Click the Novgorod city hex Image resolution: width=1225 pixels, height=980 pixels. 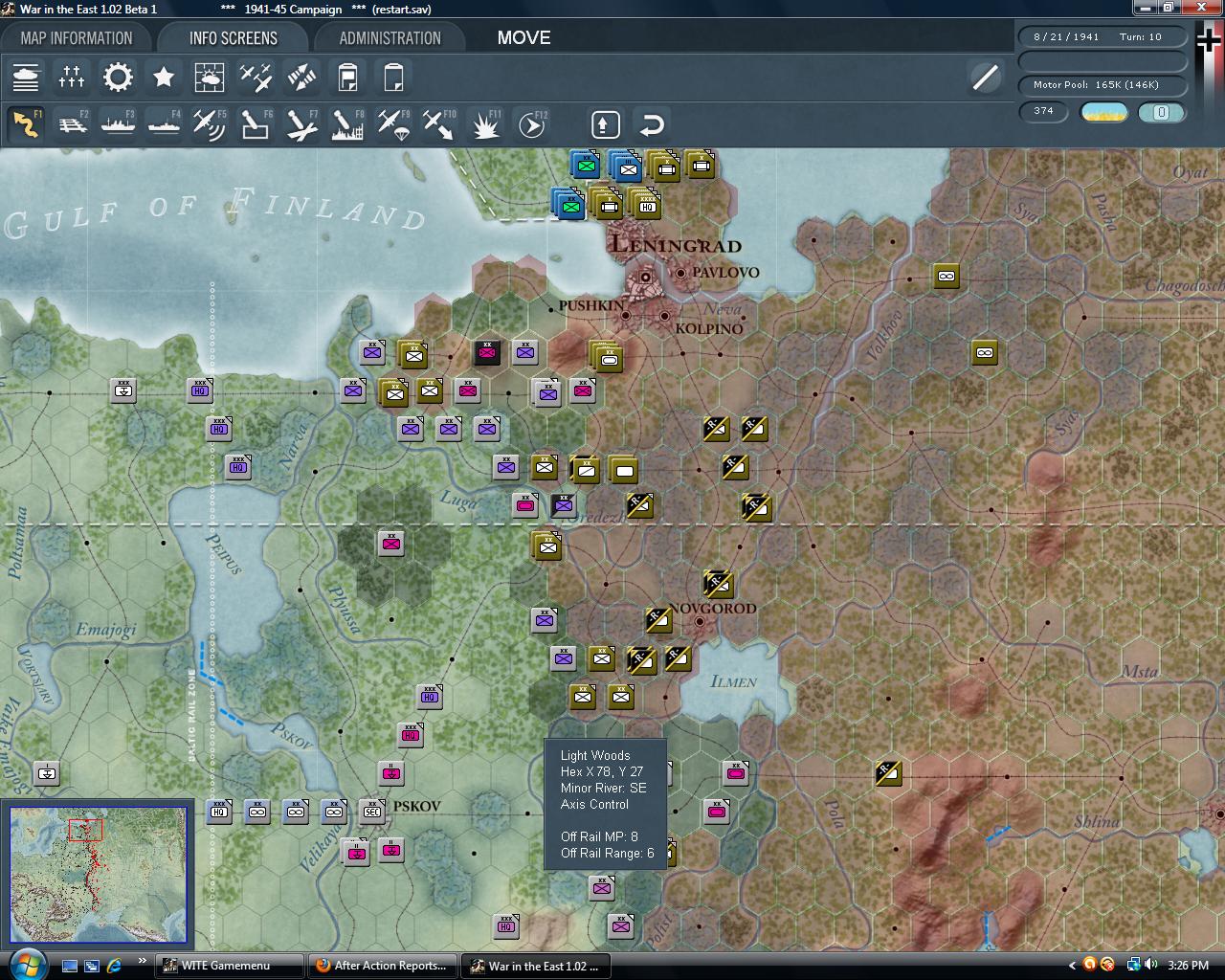click(x=700, y=621)
